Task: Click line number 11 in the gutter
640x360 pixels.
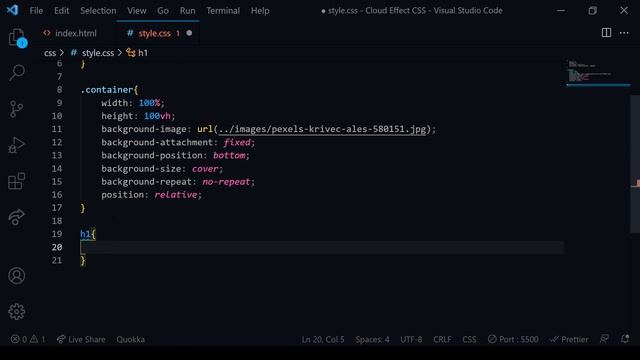Action: click(x=57, y=129)
